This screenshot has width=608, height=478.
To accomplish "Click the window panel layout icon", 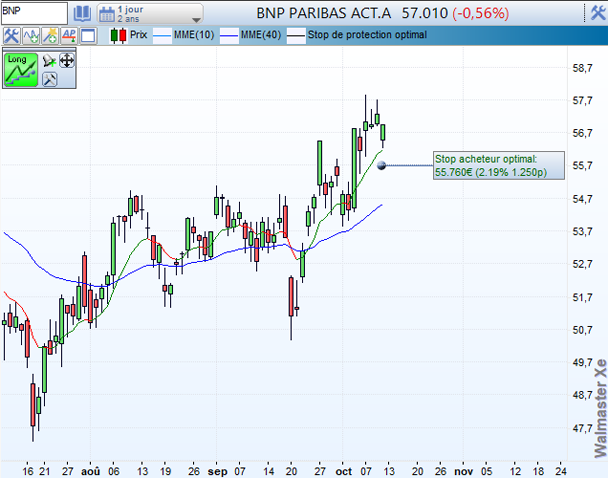I will [x=88, y=36].
